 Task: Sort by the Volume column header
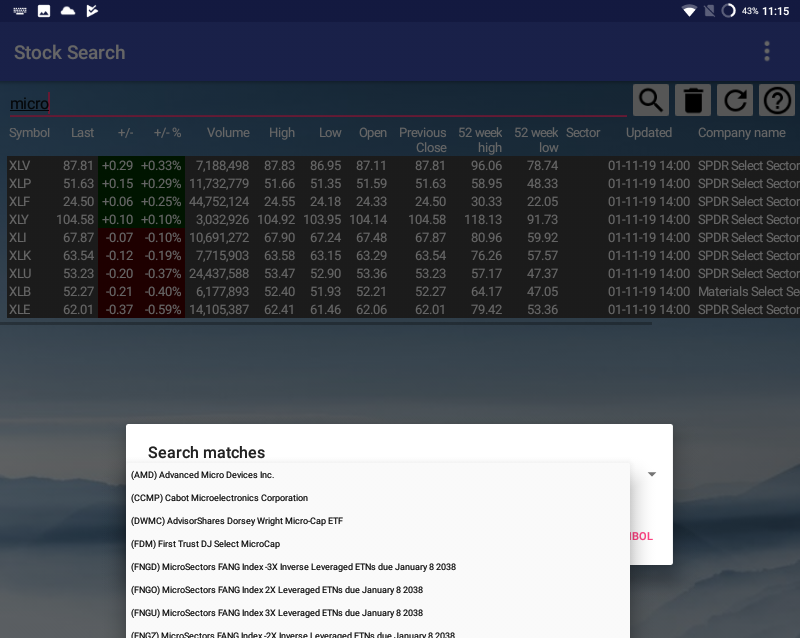[228, 133]
